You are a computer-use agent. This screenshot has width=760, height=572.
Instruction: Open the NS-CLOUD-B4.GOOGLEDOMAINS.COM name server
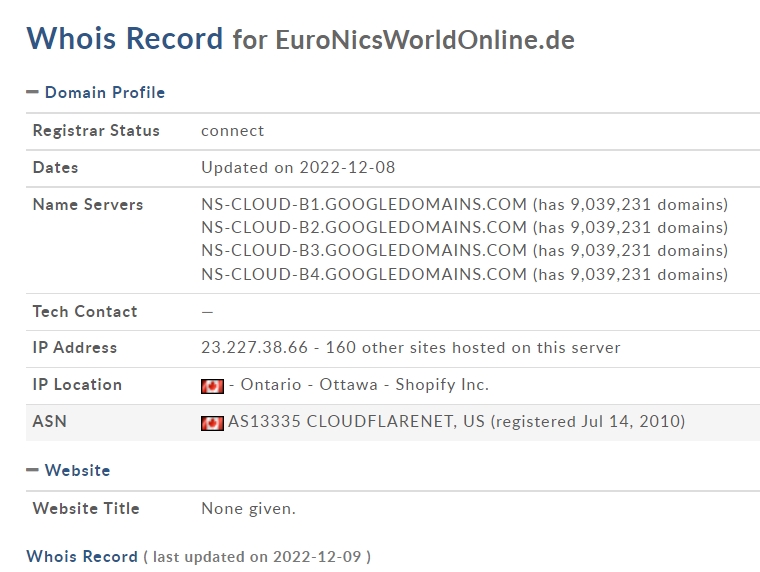(364, 274)
